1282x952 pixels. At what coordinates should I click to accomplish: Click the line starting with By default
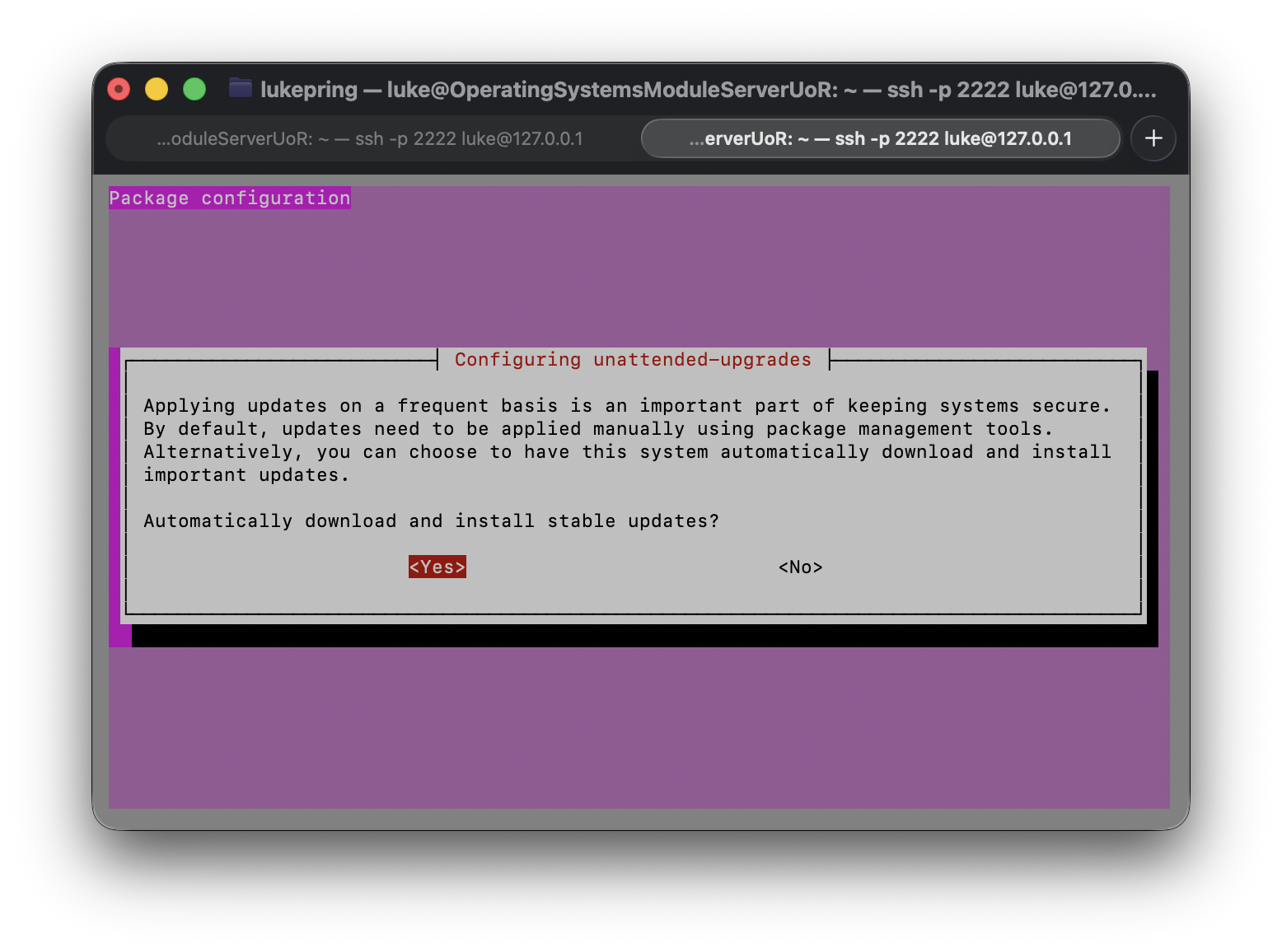[x=597, y=429]
